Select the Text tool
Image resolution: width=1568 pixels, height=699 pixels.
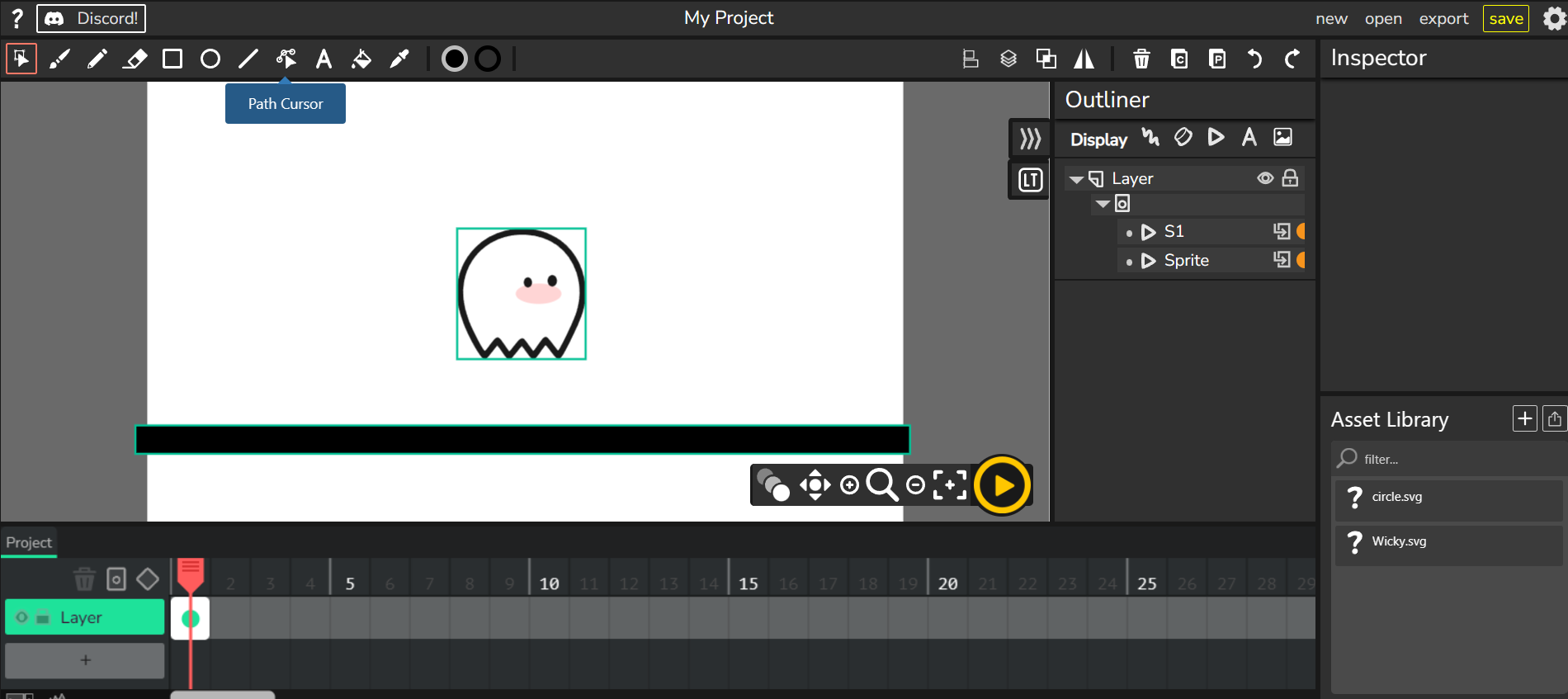pyautogui.click(x=324, y=59)
